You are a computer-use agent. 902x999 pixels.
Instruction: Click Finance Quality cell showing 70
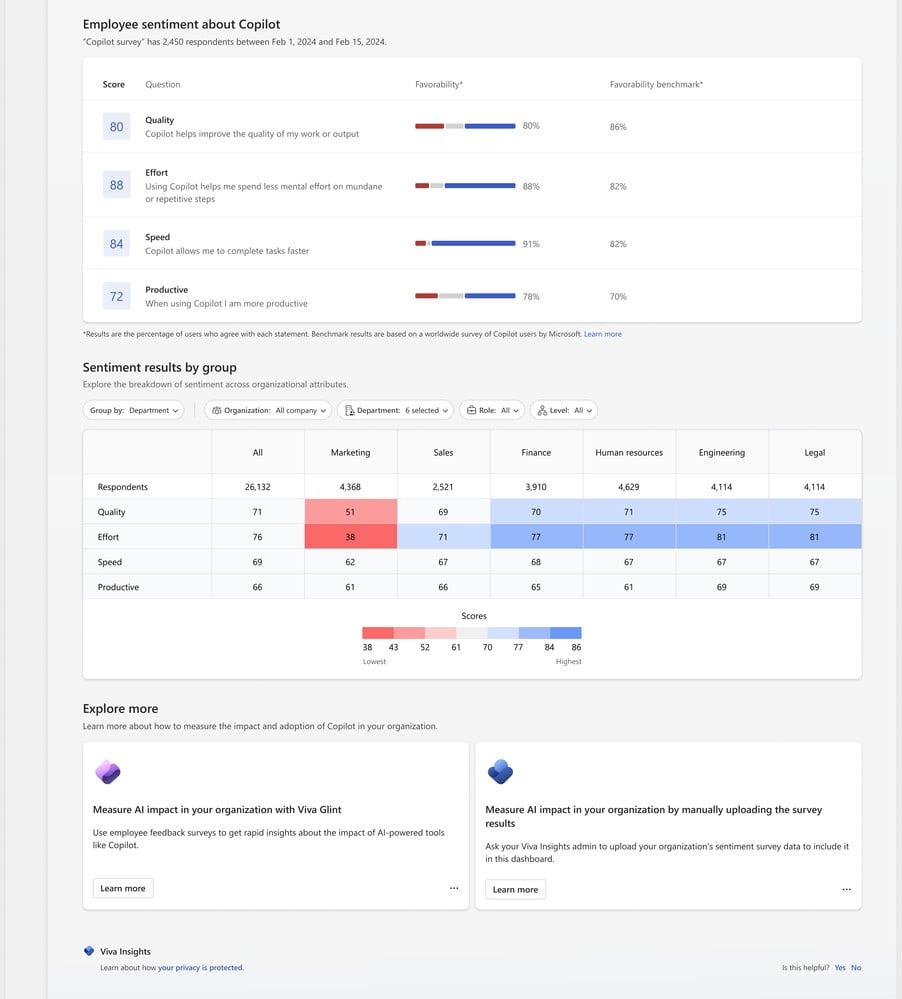point(536,512)
